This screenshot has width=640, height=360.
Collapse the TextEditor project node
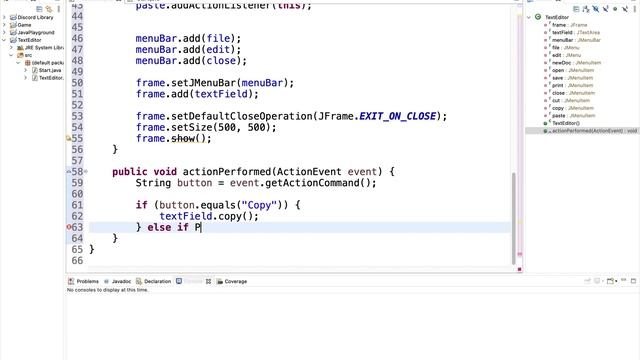[x=4, y=40]
